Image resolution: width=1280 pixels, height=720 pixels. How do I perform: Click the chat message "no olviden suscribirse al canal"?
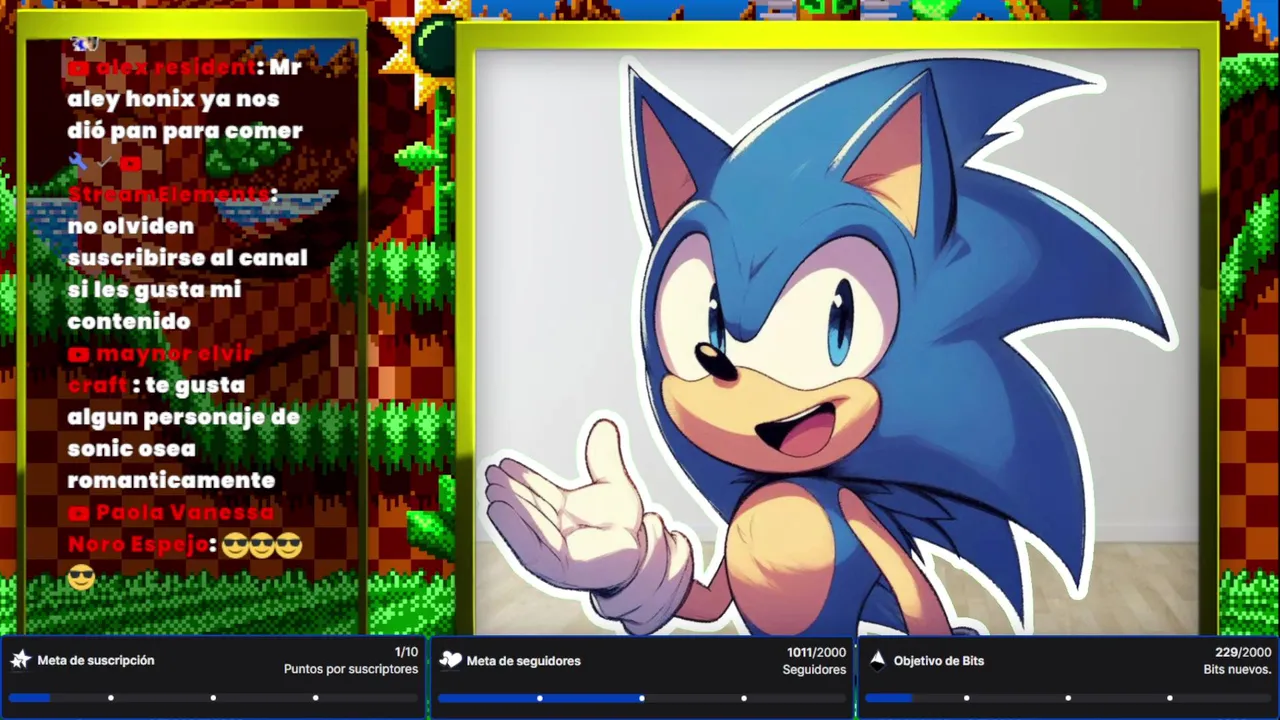point(187,242)
